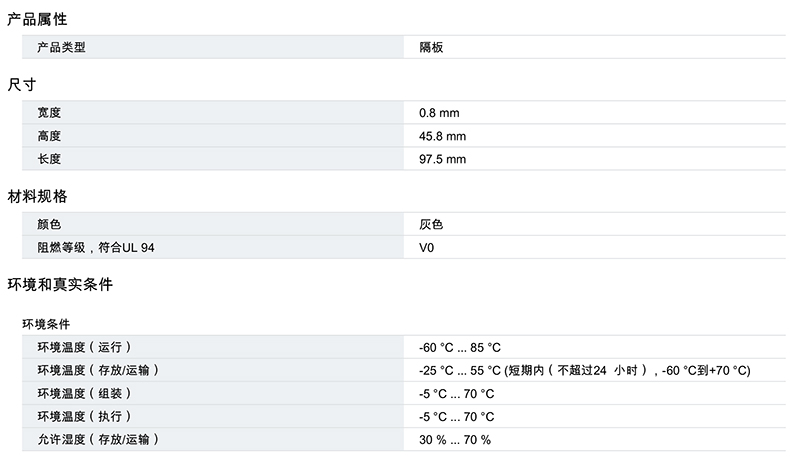Select the 宽度 row label
The height and width of the screenshot is (461, 790).
(50, 113)
